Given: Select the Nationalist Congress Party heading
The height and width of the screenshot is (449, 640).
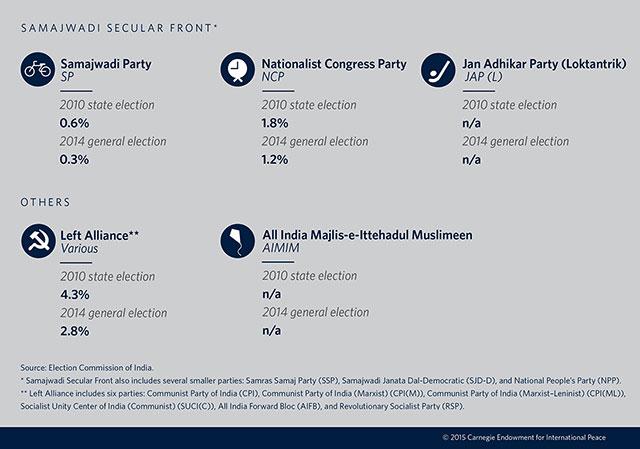Looking at the screenshot, I should point(334,64).
